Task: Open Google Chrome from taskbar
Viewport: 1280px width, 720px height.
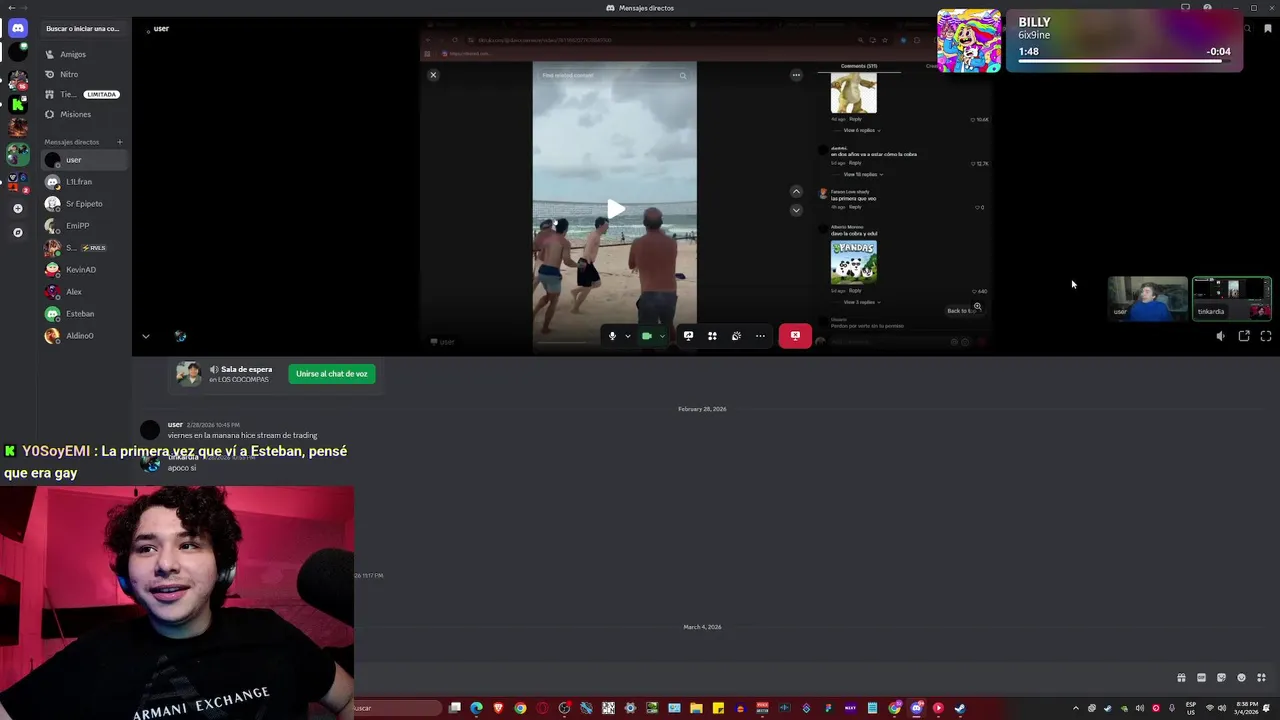Action: 520,708
